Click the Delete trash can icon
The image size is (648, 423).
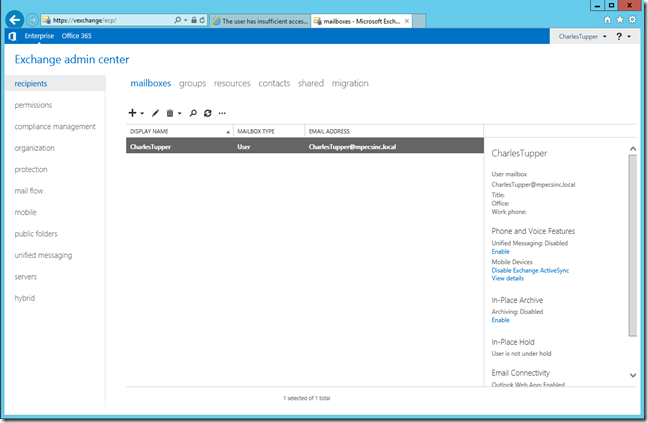coord(170,113)
